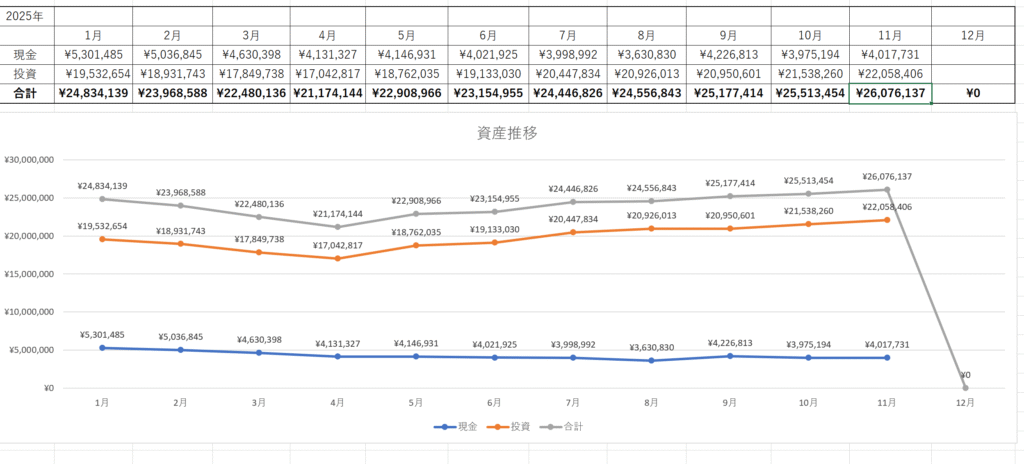Click the 12月 column header in the table
The width and height of the screenshot is (1024, 464).
click(x=971, y=35)
